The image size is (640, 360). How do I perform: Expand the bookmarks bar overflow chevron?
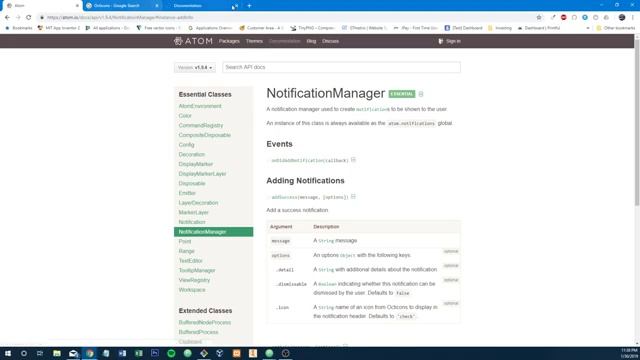588,28
